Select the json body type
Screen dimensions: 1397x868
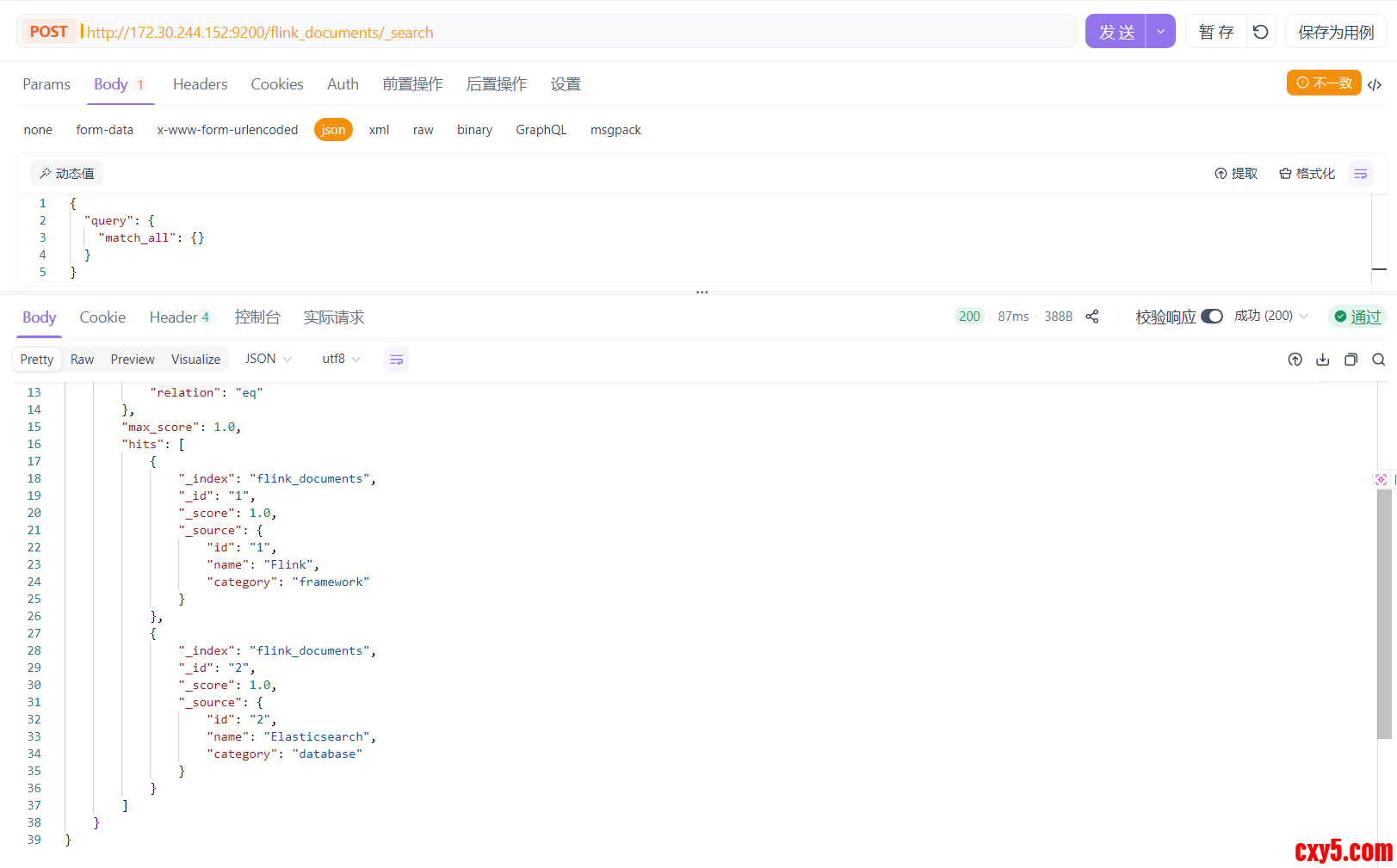pos(333,130)
